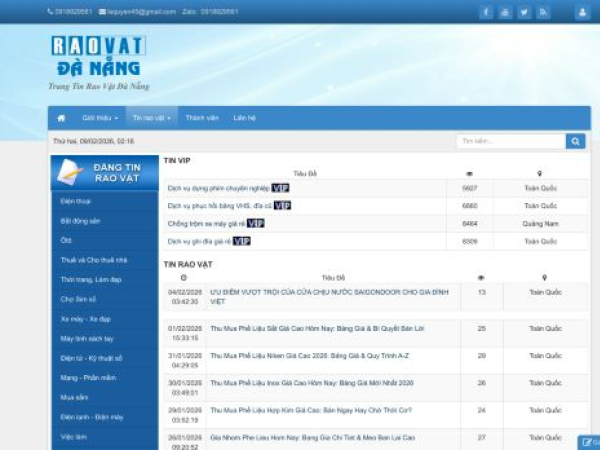
Task: Open the Xe máy - Xe đạp category
Action: click(85, 318)
